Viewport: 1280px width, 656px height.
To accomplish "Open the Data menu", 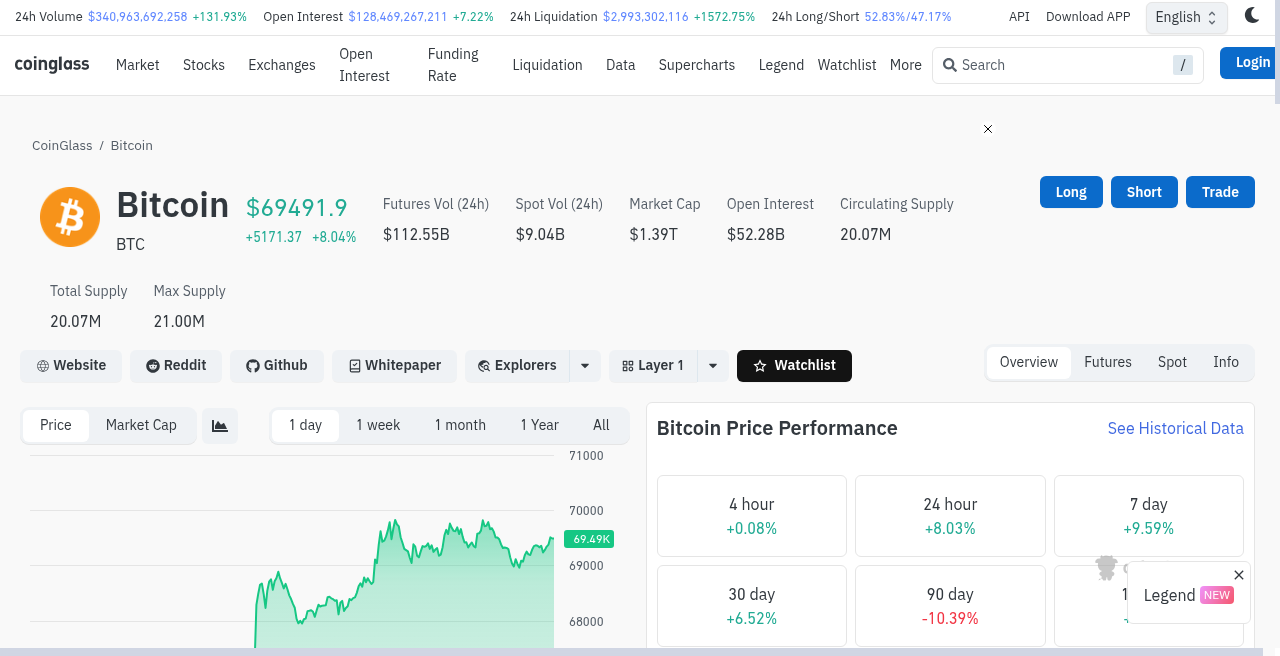I will point(621,65).
